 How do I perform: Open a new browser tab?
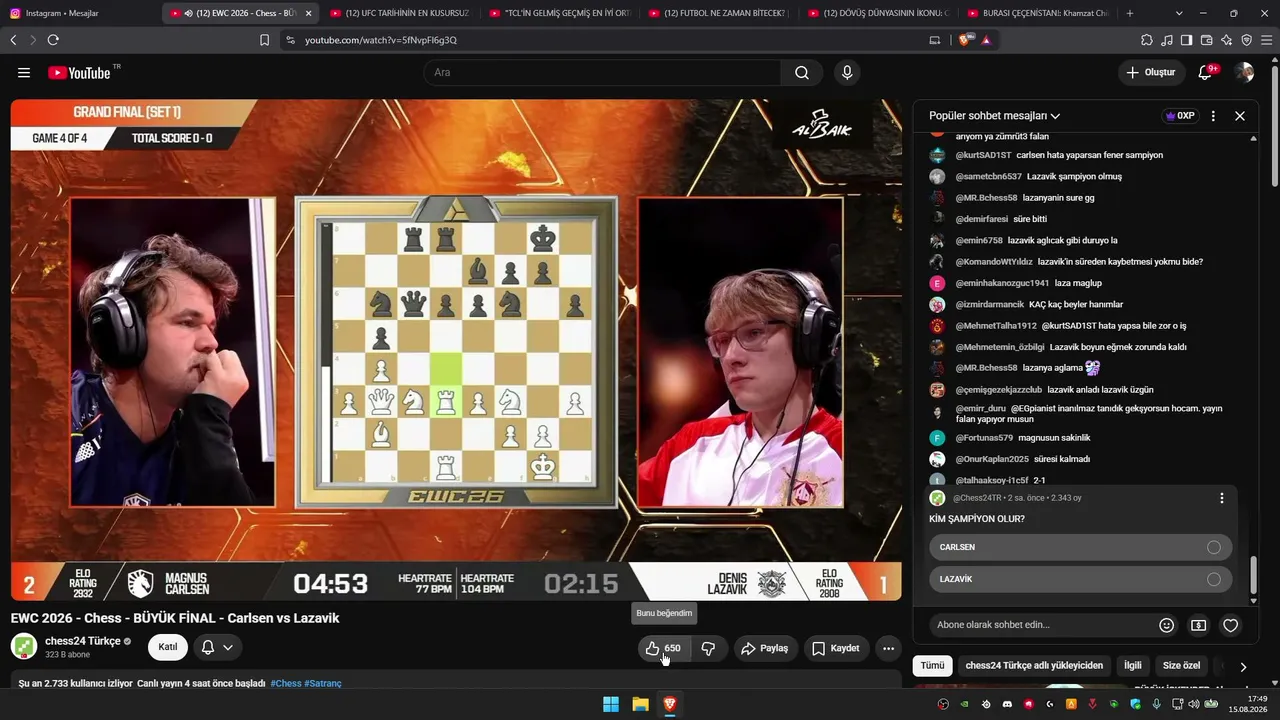click(x=1130, y=13)
